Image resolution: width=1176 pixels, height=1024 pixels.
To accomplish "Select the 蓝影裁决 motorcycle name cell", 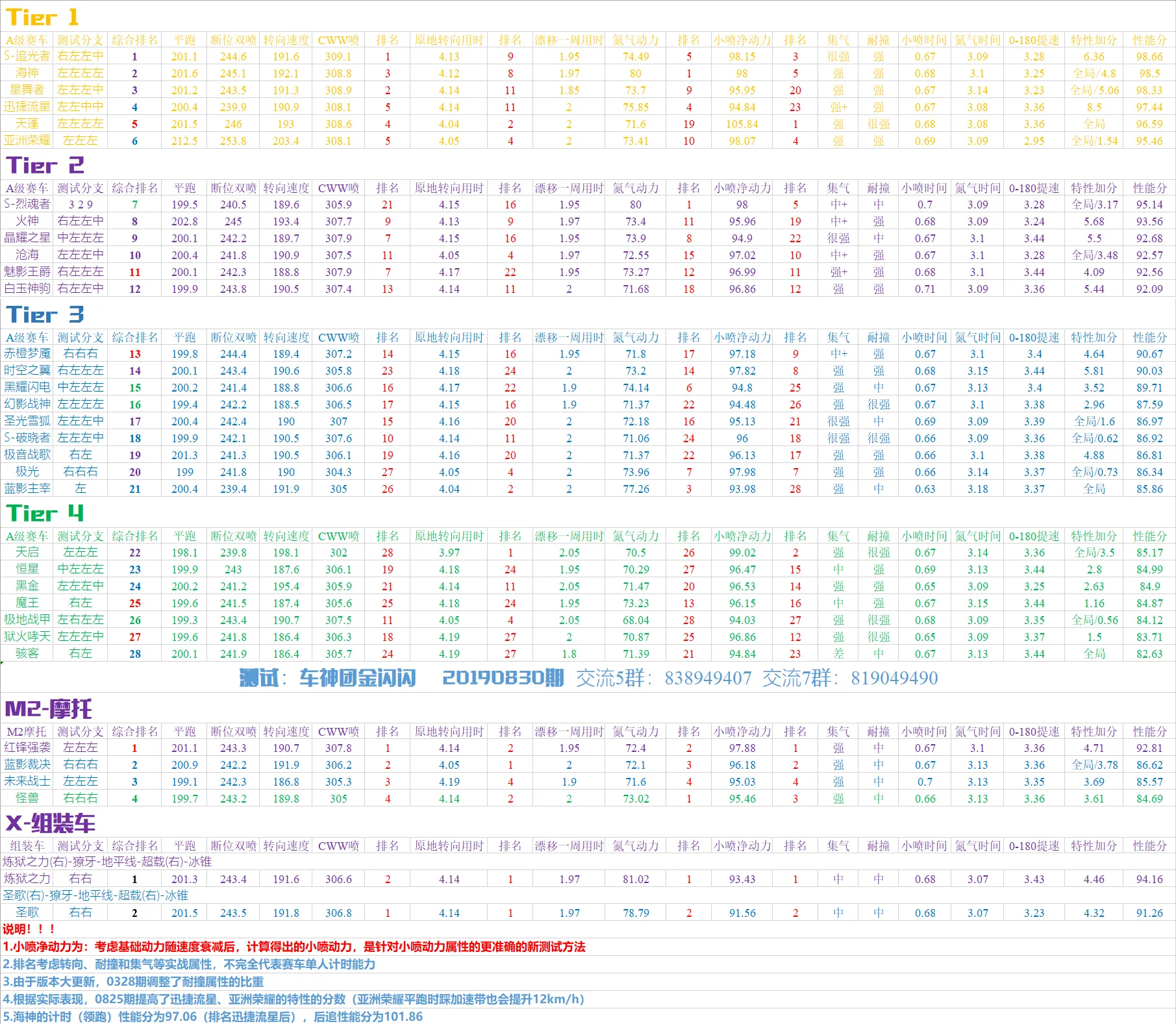I will point(27,765).
